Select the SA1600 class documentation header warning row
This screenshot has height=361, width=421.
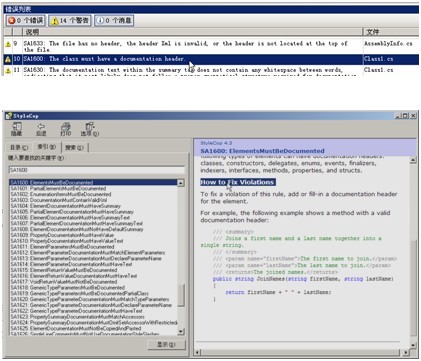coord(211,59)
